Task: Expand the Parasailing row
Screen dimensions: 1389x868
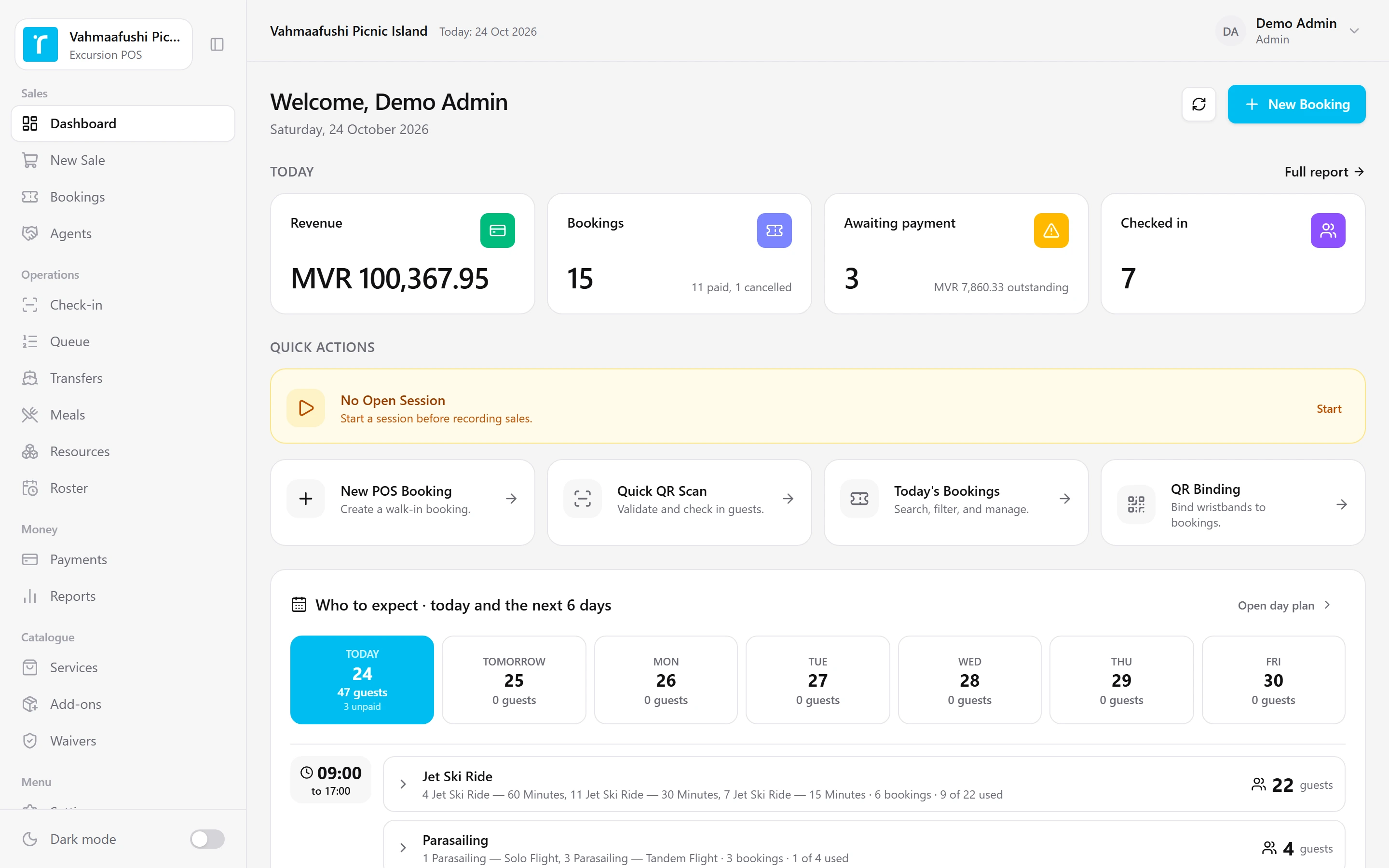Action: 403,847
